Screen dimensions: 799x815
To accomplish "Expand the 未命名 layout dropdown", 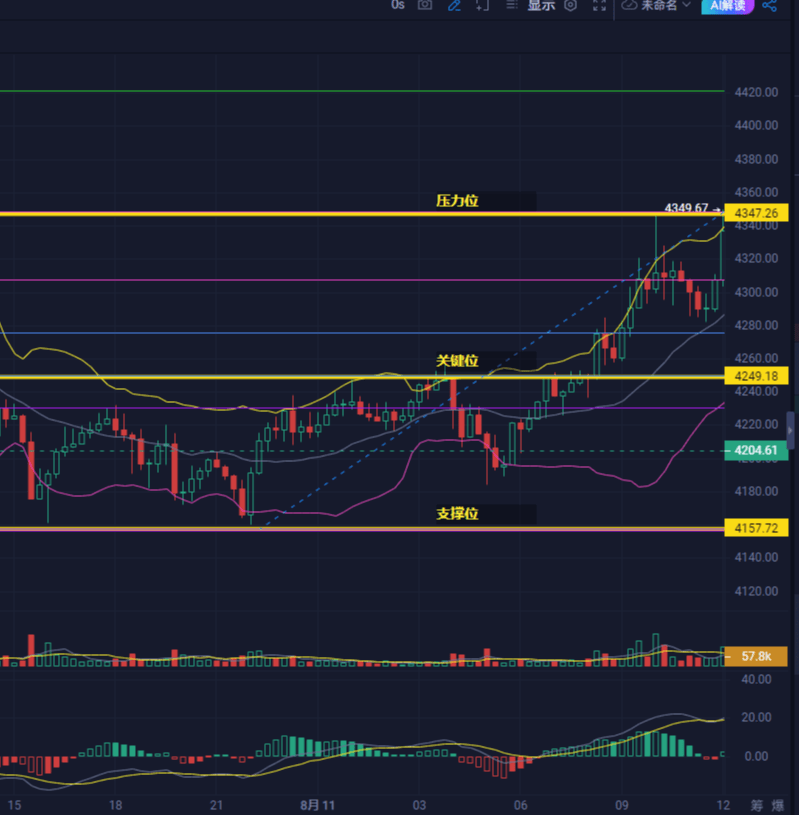I will point(665,5).
